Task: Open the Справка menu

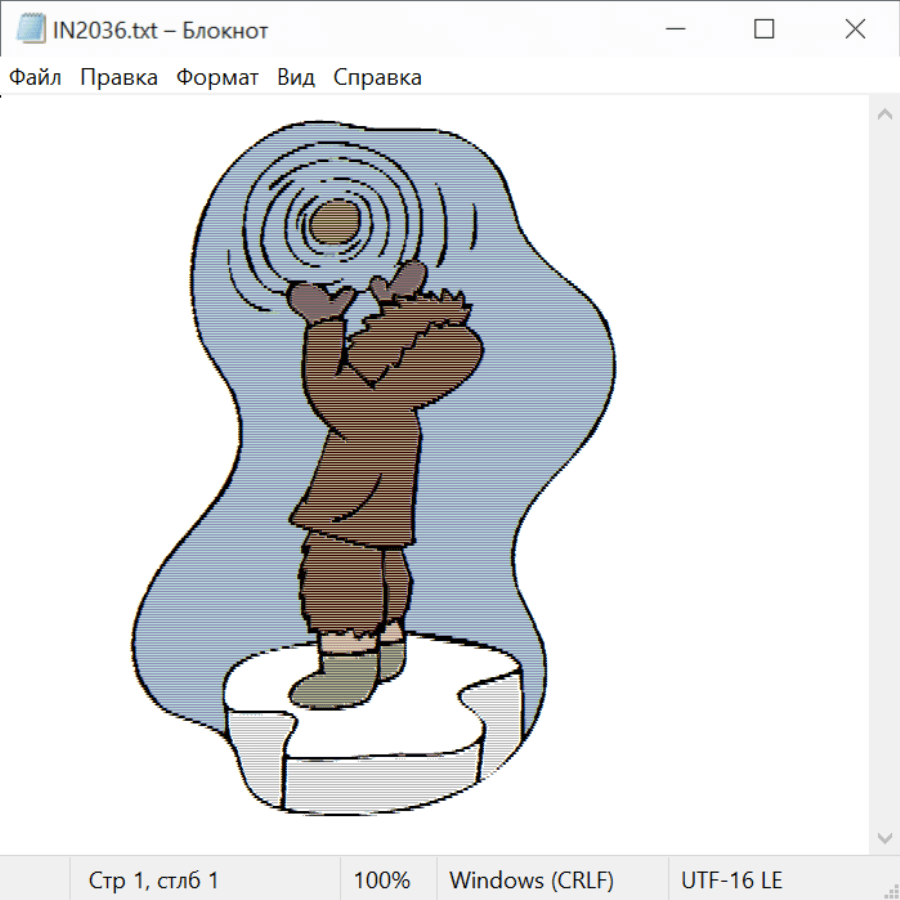Action: (x=377, y=78)
